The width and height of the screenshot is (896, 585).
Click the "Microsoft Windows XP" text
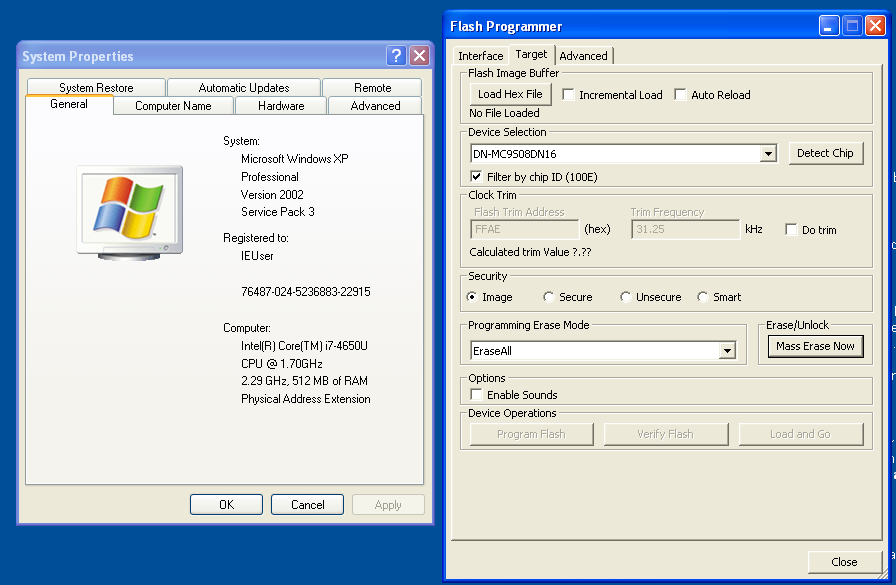pyautogui.click(x=294, y=158)
